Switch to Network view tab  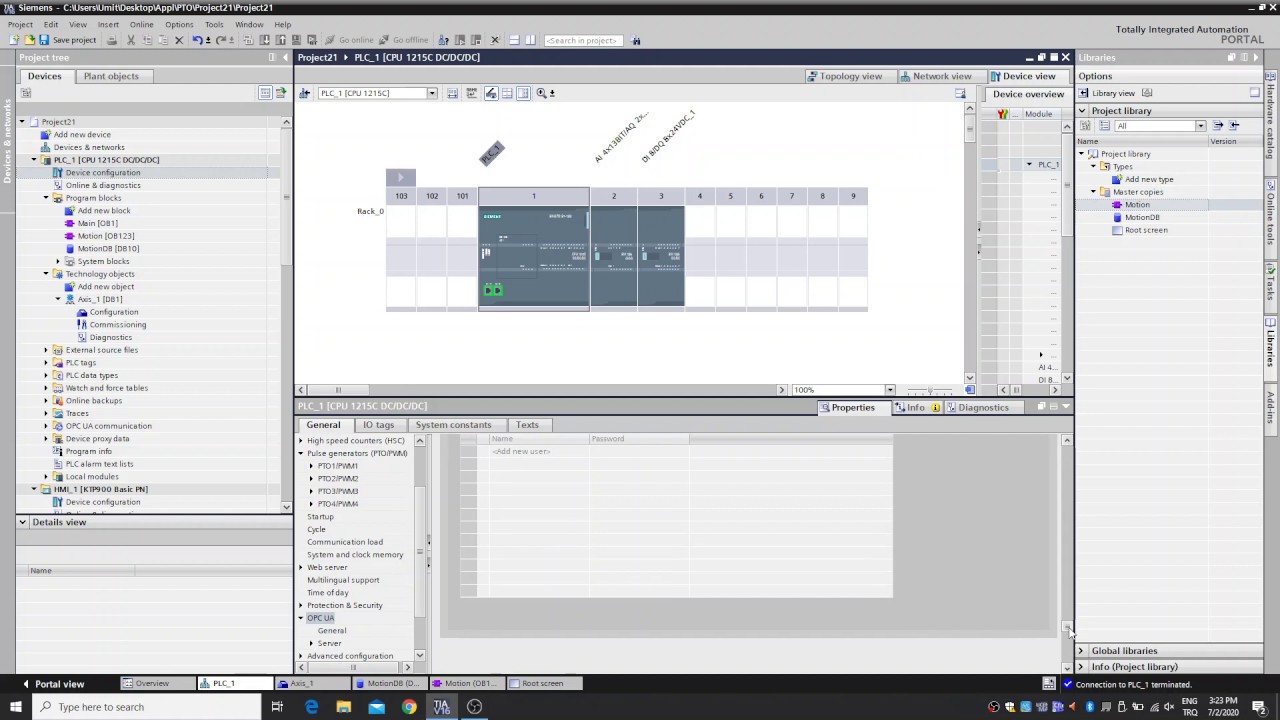click(936, 76)
